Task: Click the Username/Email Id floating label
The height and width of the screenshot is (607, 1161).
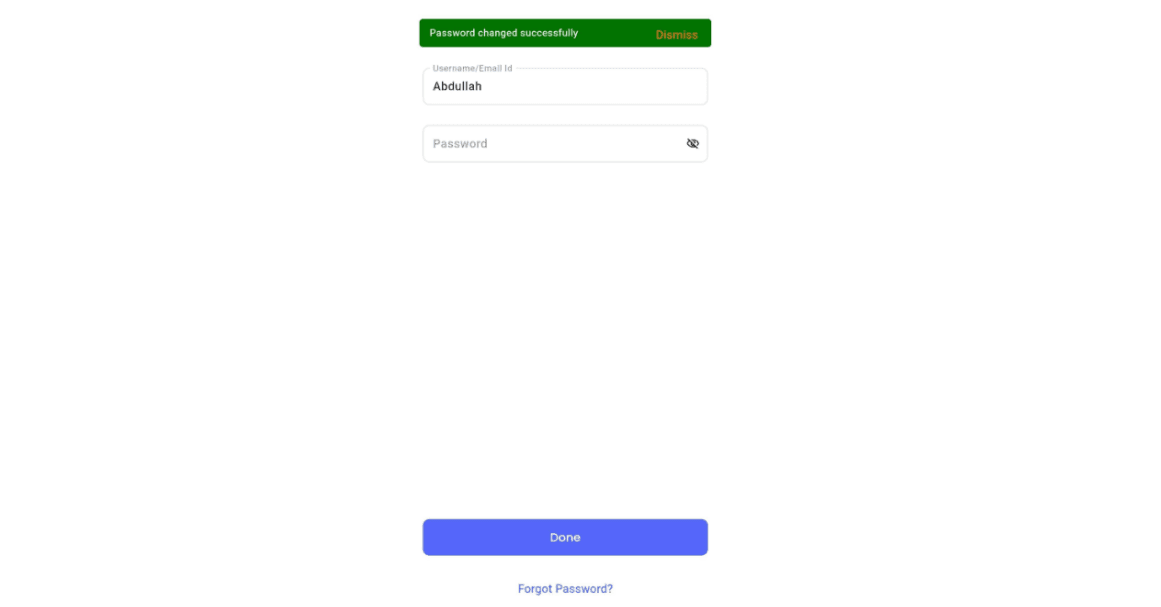Action: 472,68
